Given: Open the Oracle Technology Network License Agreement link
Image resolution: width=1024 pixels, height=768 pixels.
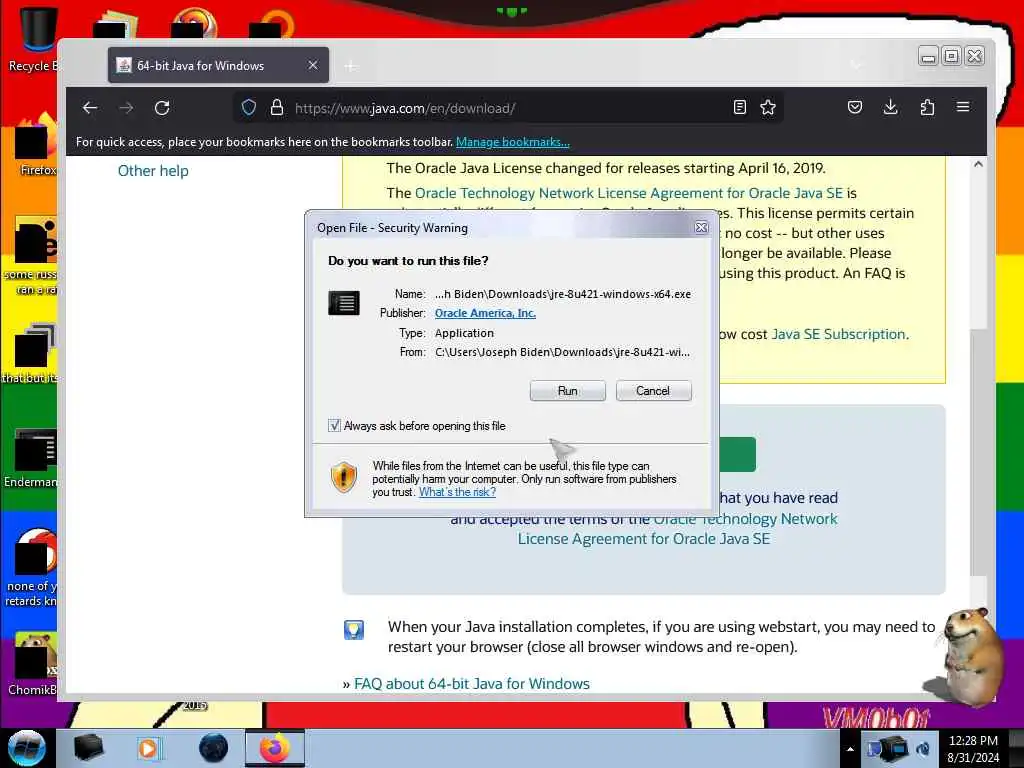Looking at the screenshot, I should coord(629,193).
